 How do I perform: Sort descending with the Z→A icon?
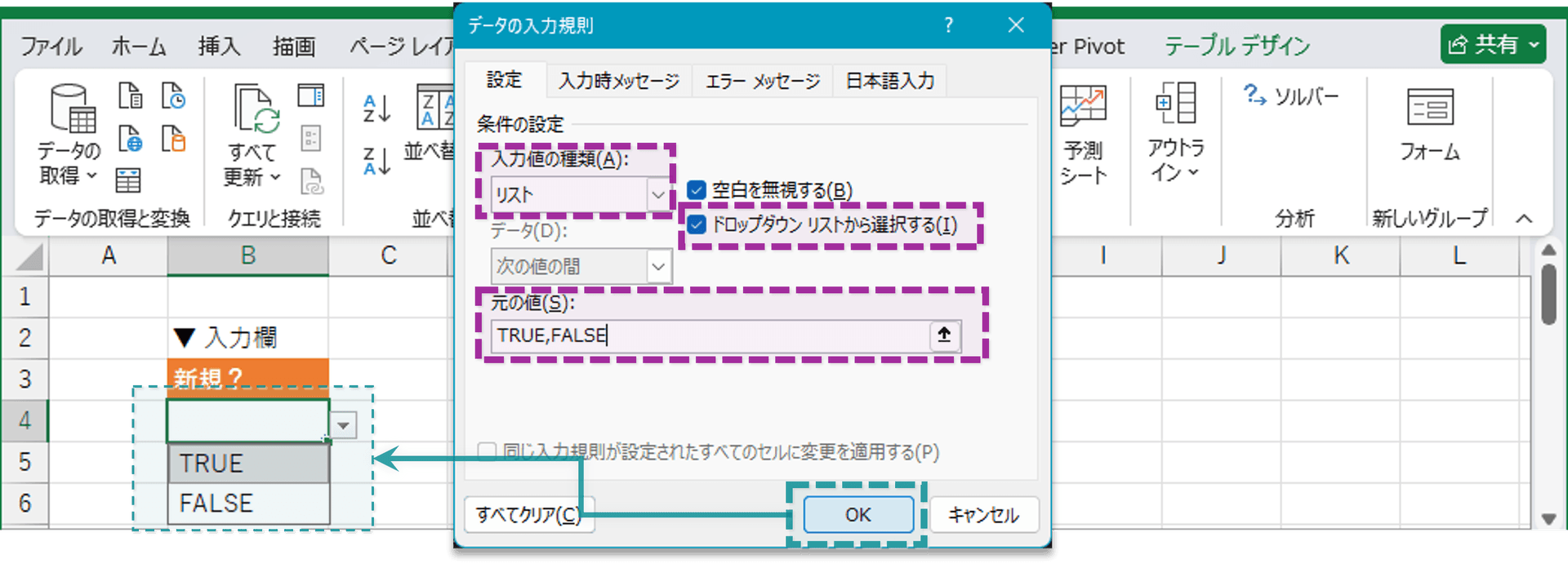[x=376, y=161]
